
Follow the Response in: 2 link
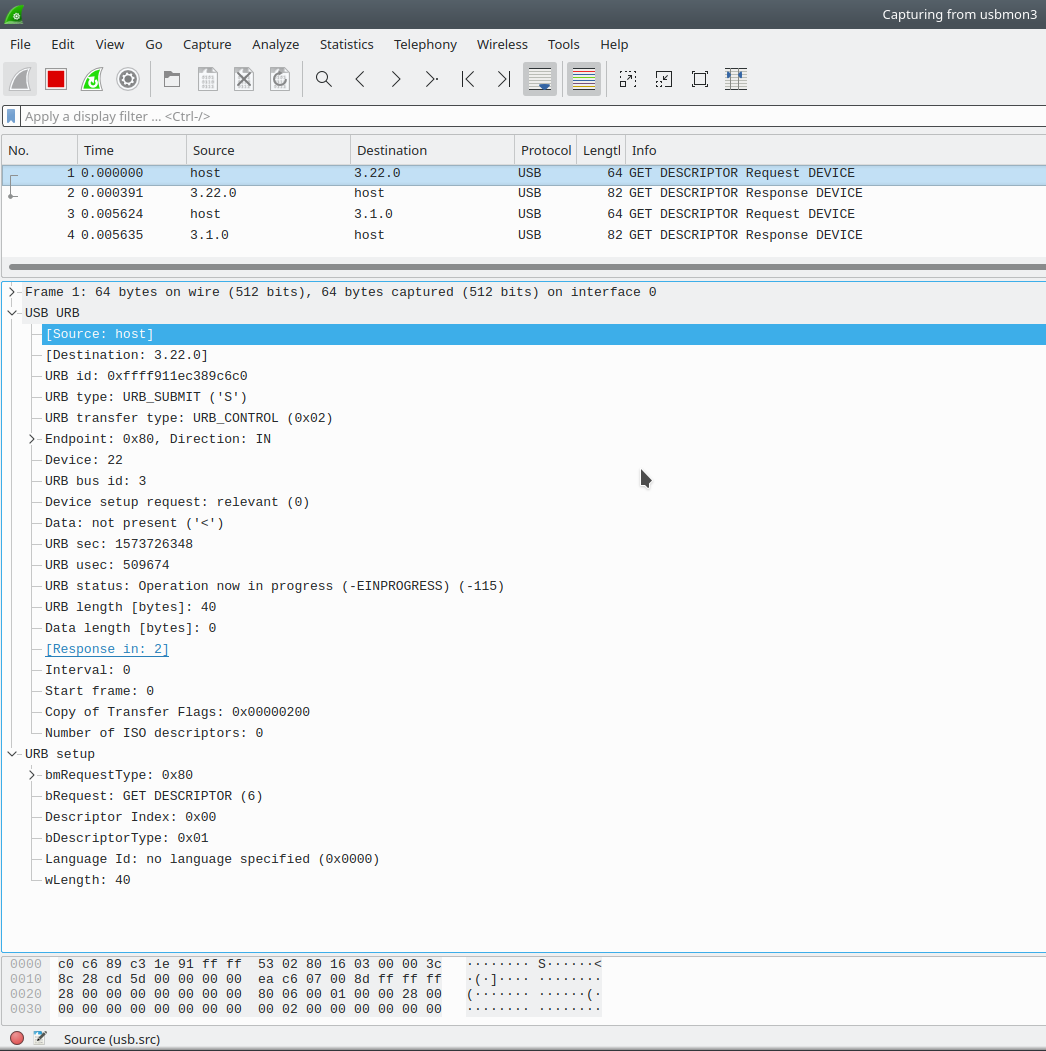click(x=107, y=649)
